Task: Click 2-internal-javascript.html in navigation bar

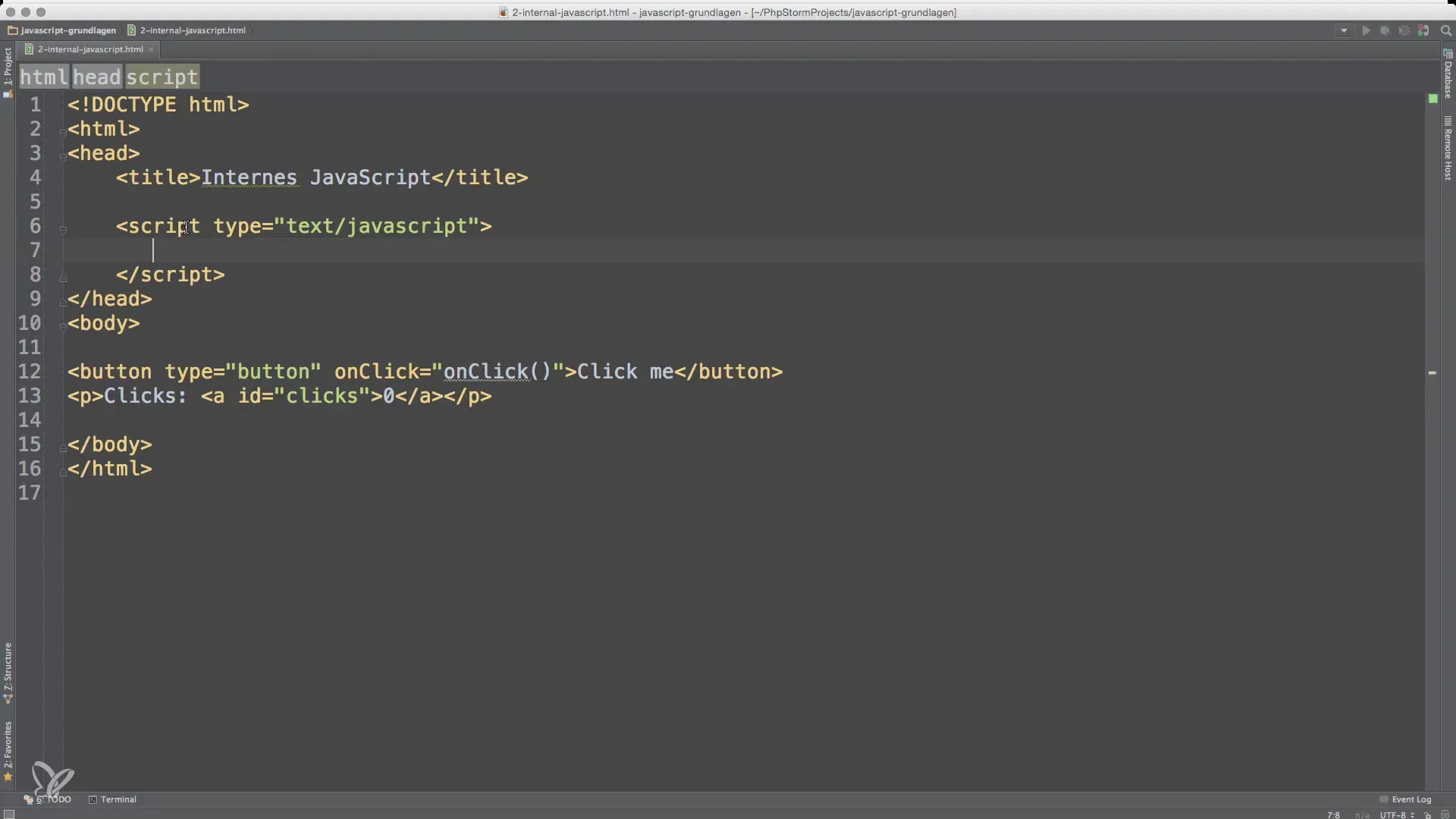Action: 187,30
